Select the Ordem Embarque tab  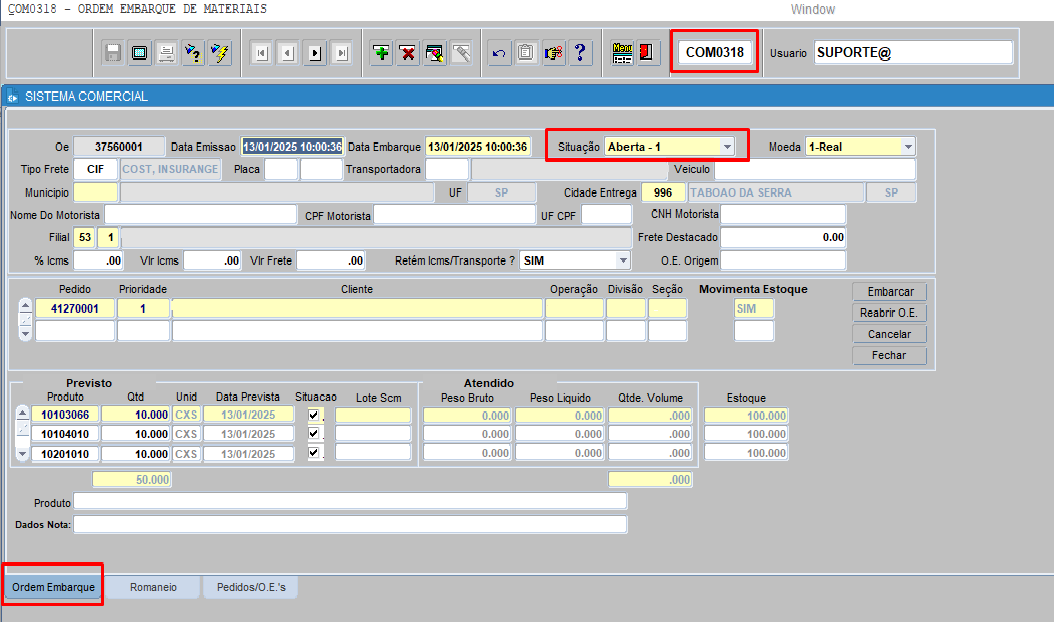tap(53, 587)
